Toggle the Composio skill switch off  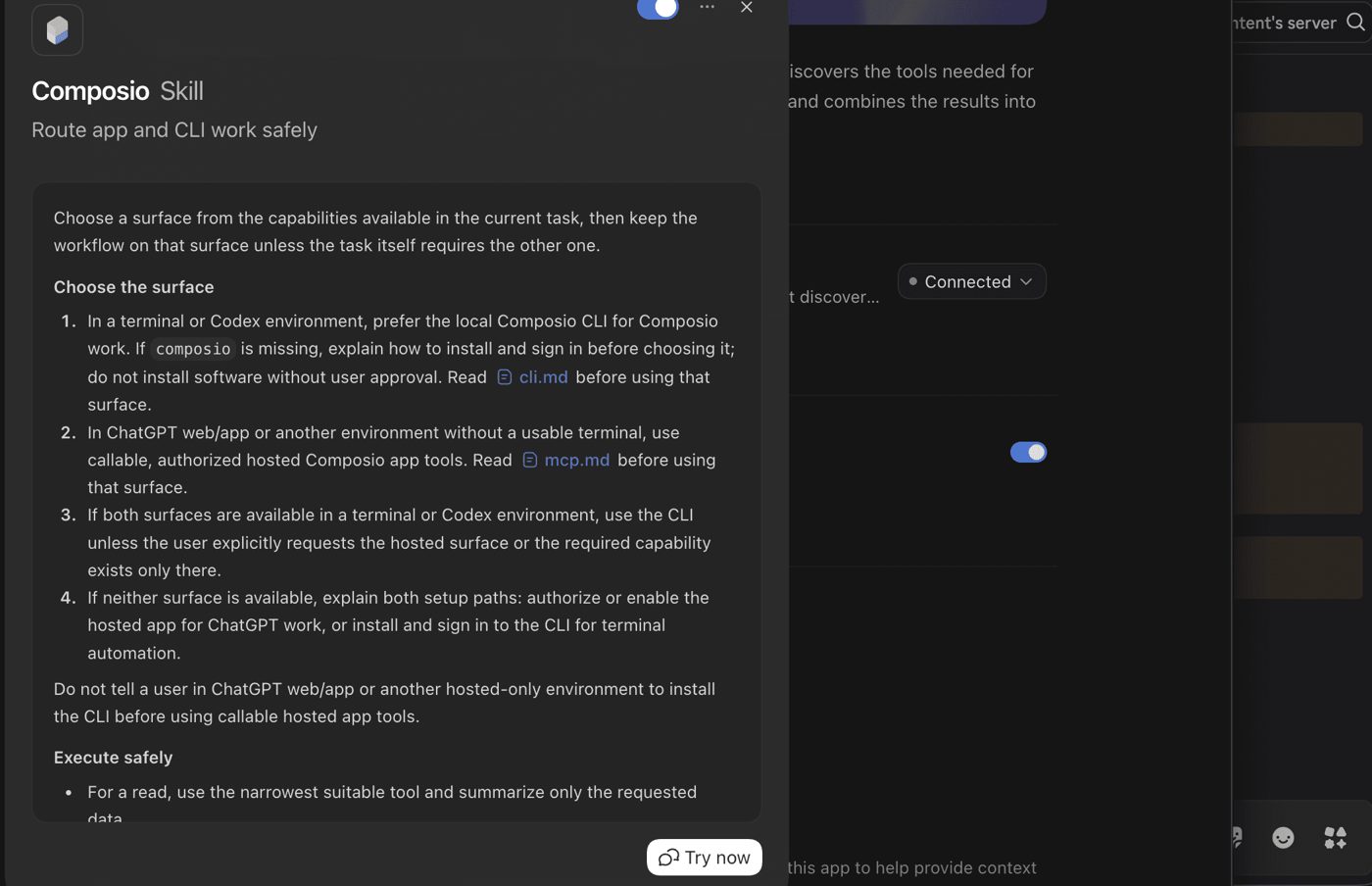pos(658,9)
